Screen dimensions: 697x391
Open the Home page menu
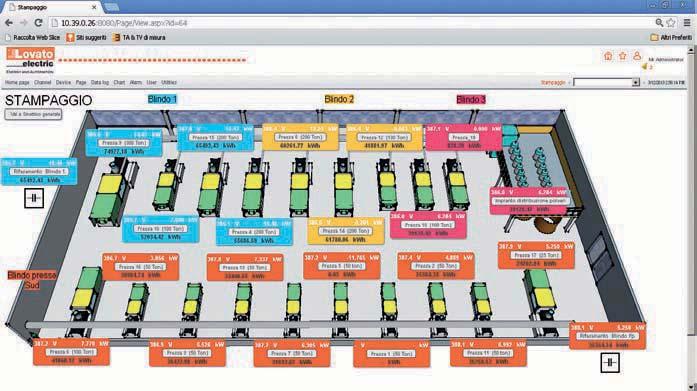(17, 83)
